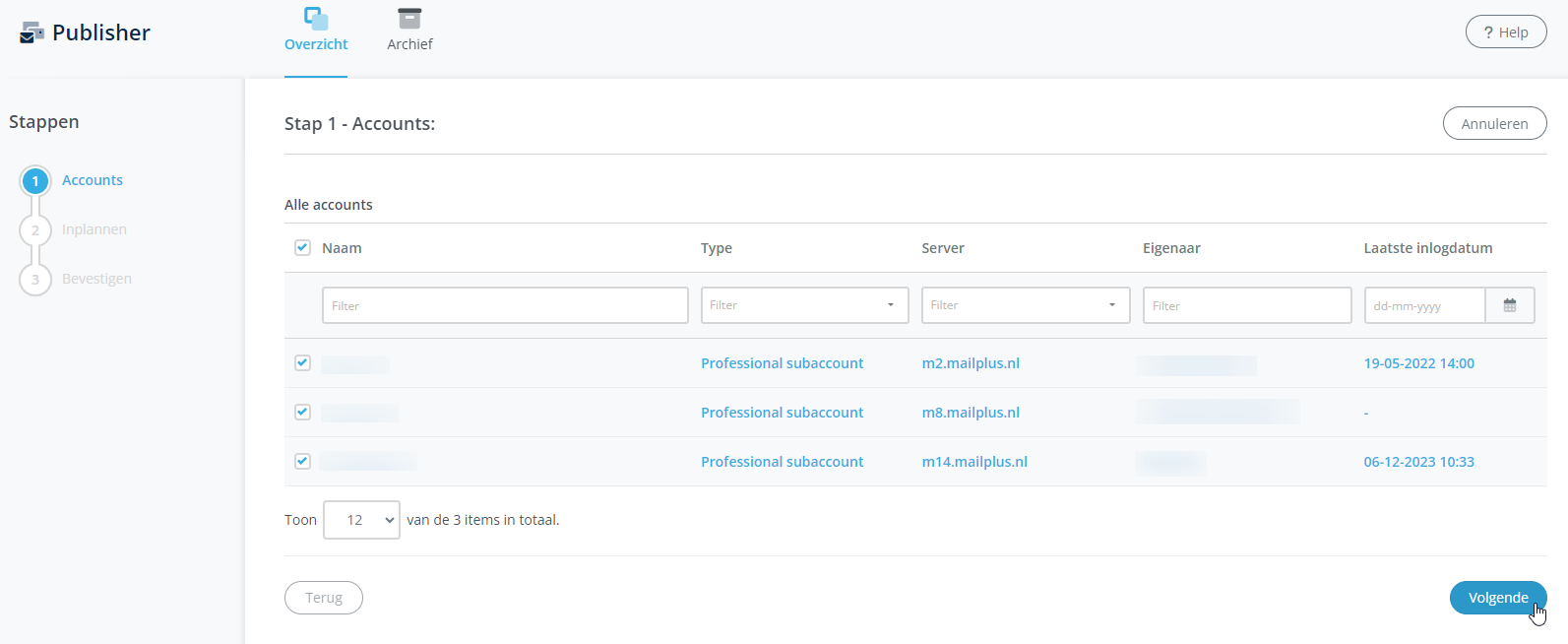
Task: Open the Archief archive box icon
Action: pyautogui.click(x=409, y=19)
